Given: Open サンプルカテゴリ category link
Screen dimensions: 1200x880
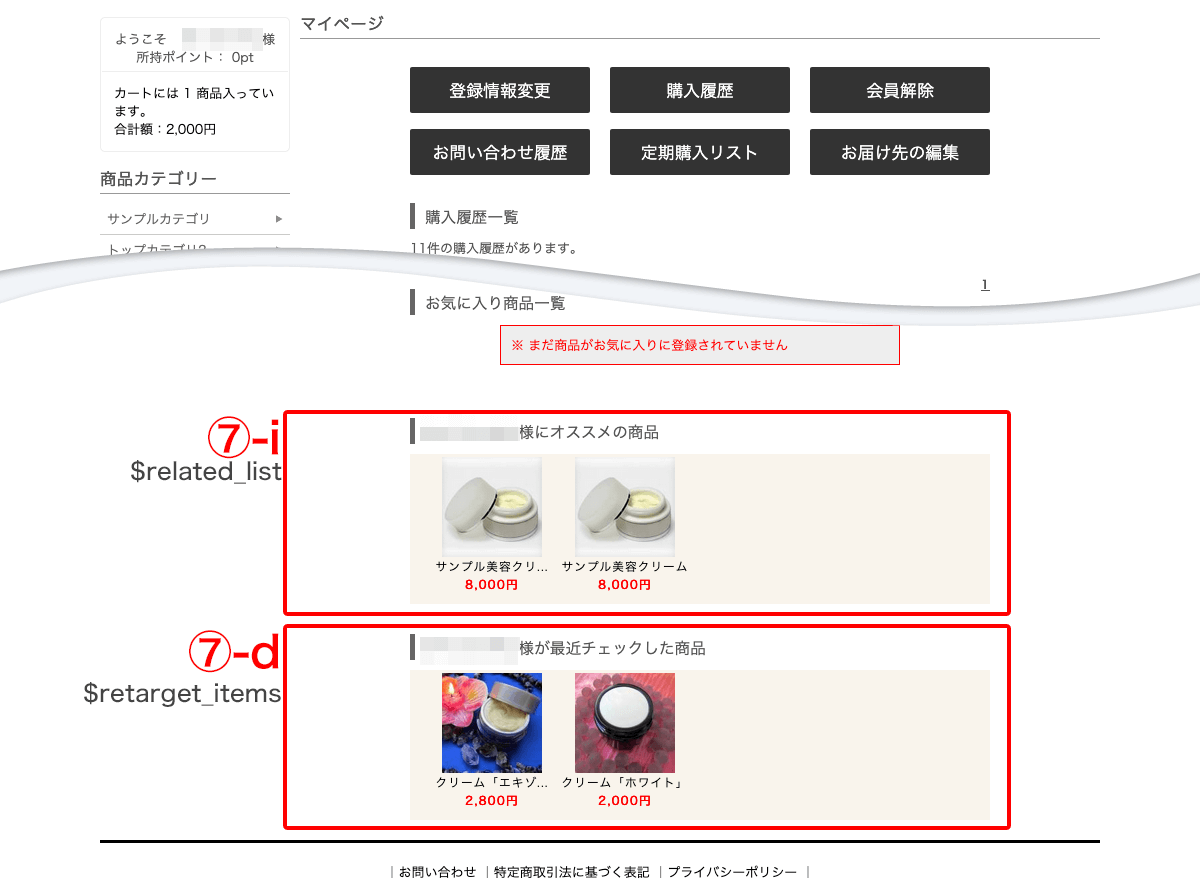Looking at the screenshot, I should (159, 218).
